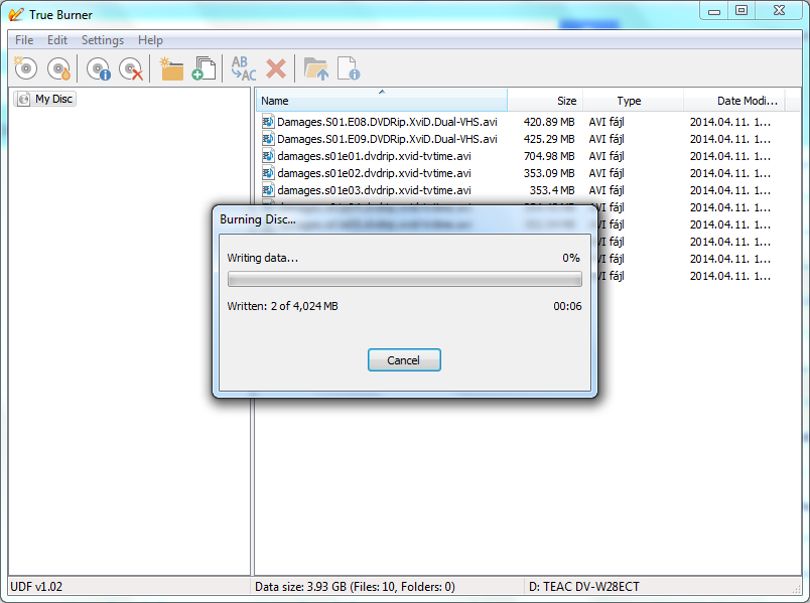Click the red X delete icon
Image resolution: width=810 pixels, height=603 pixels.
pyautogui.click(x=276, y=68)
